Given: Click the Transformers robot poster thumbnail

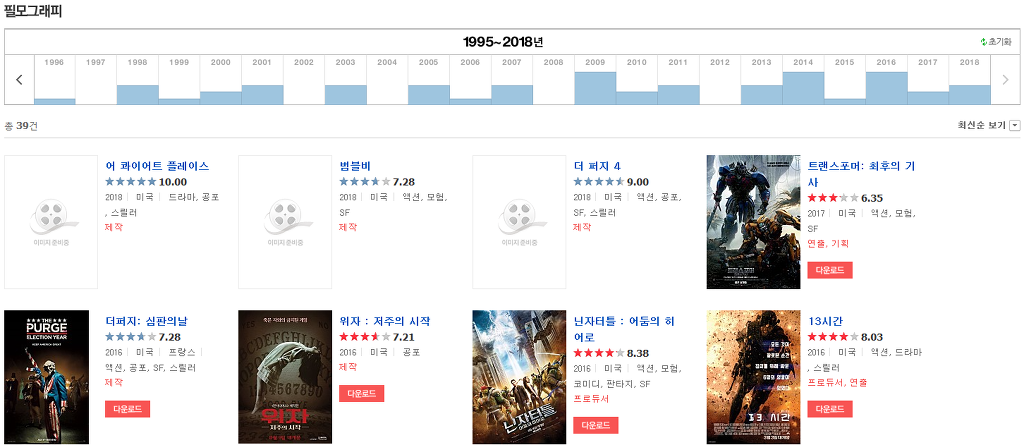Looking at the screenshot, I should (754, 222).
